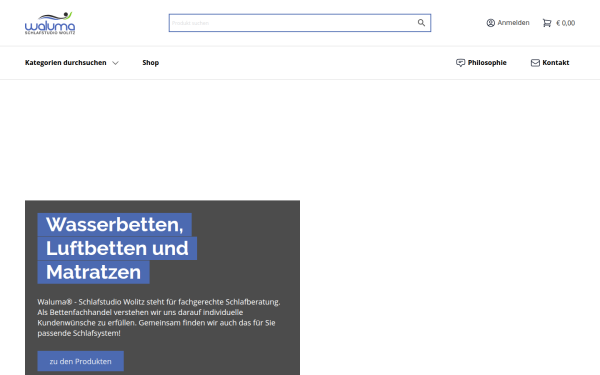Select the Waluma Schlafstudio Wolitz description paragraph
The width and height of the screenshot is (600, 375).
coord(159,318)
